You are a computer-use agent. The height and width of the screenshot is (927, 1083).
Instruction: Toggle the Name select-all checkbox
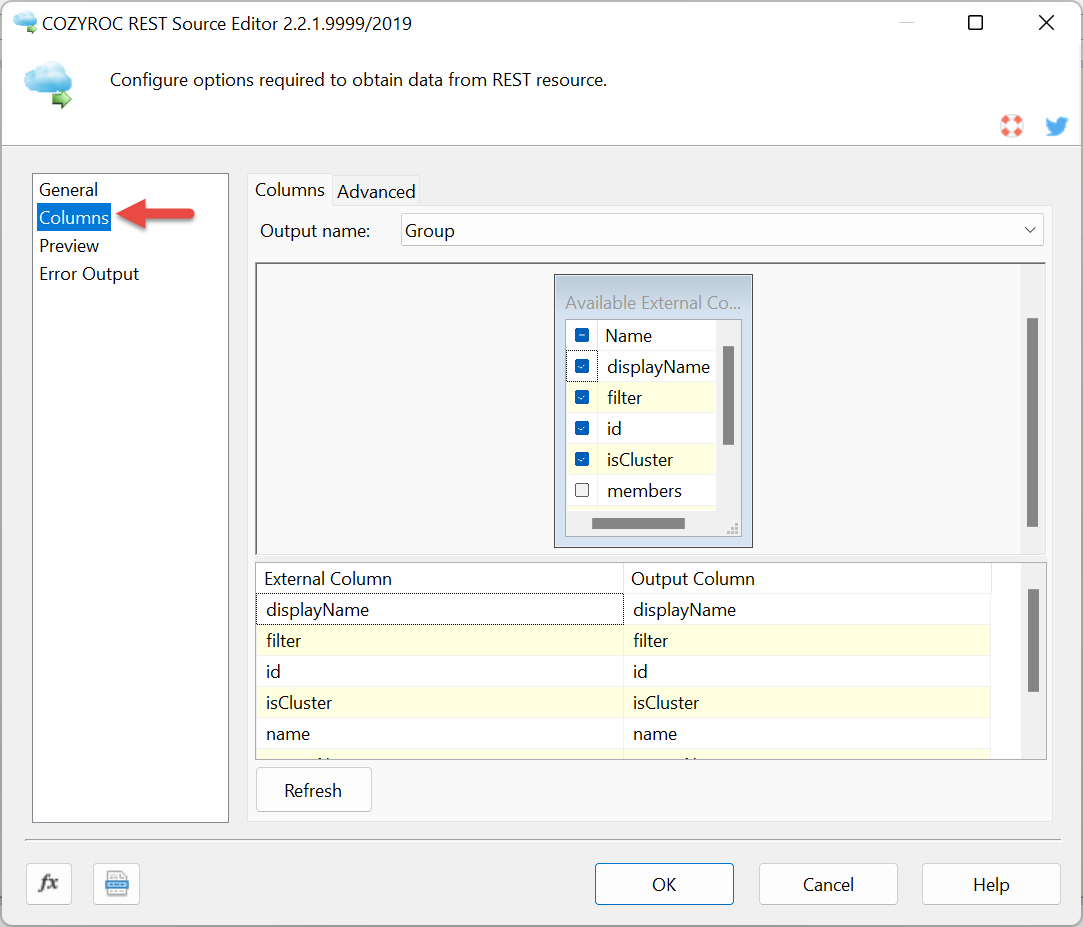(582, 336)
